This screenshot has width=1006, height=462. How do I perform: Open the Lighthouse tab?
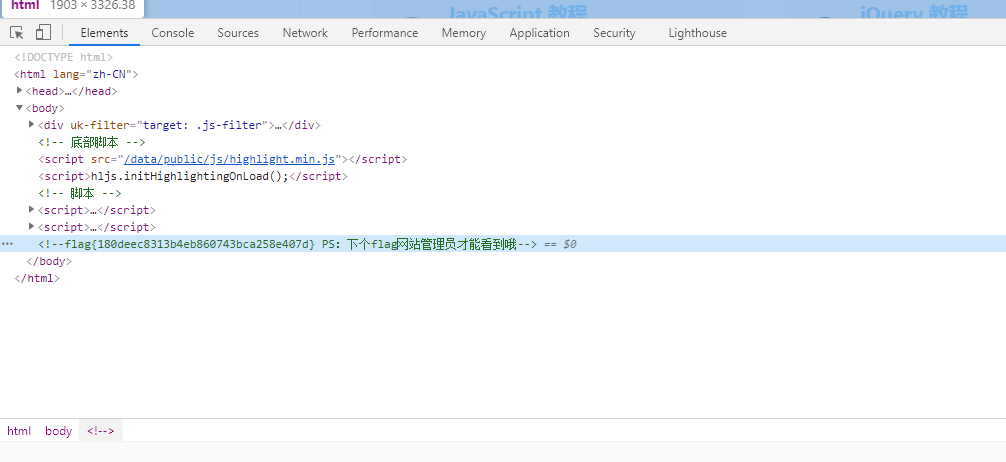[x=697, y=33]
